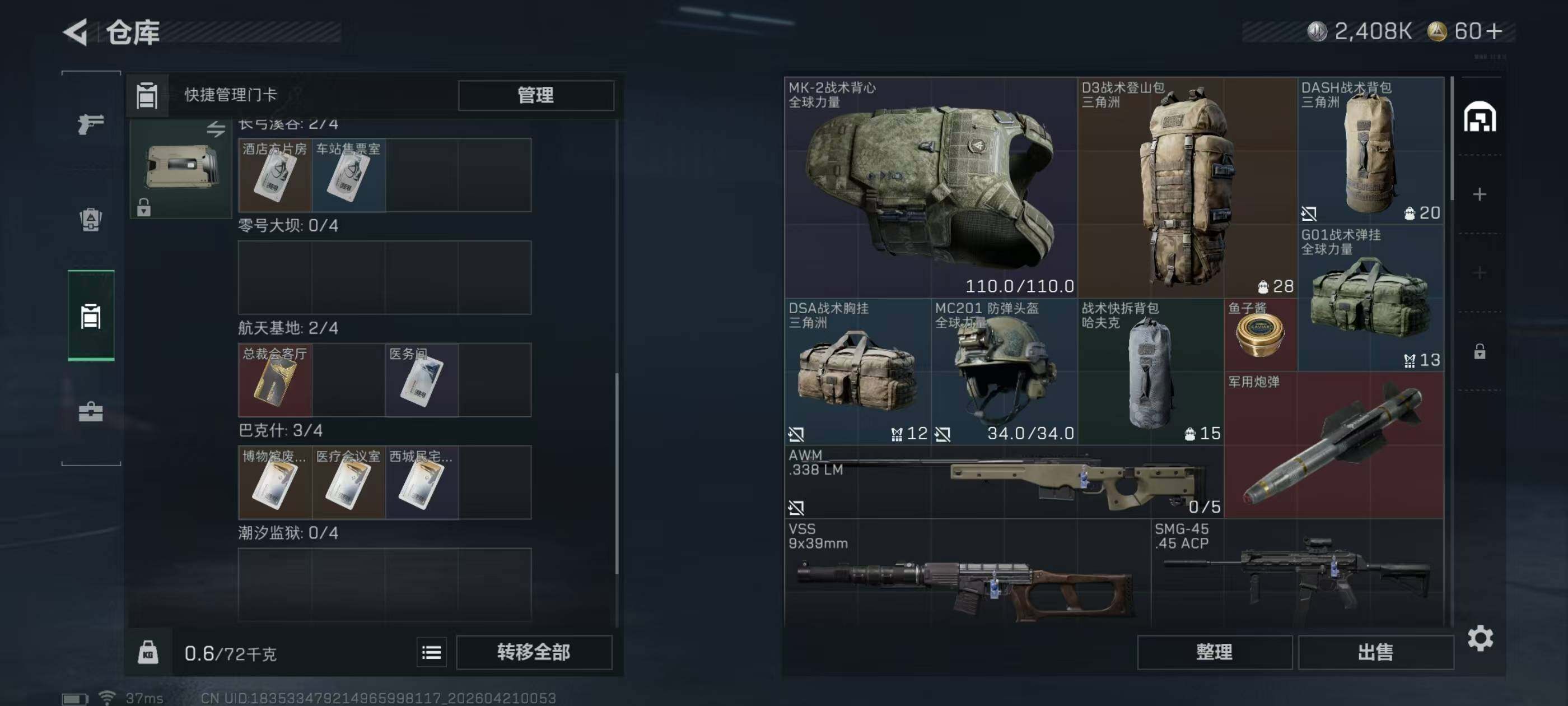
Task: Go back using the arrow beside 仓库
Action: click(x=76, y=32)
